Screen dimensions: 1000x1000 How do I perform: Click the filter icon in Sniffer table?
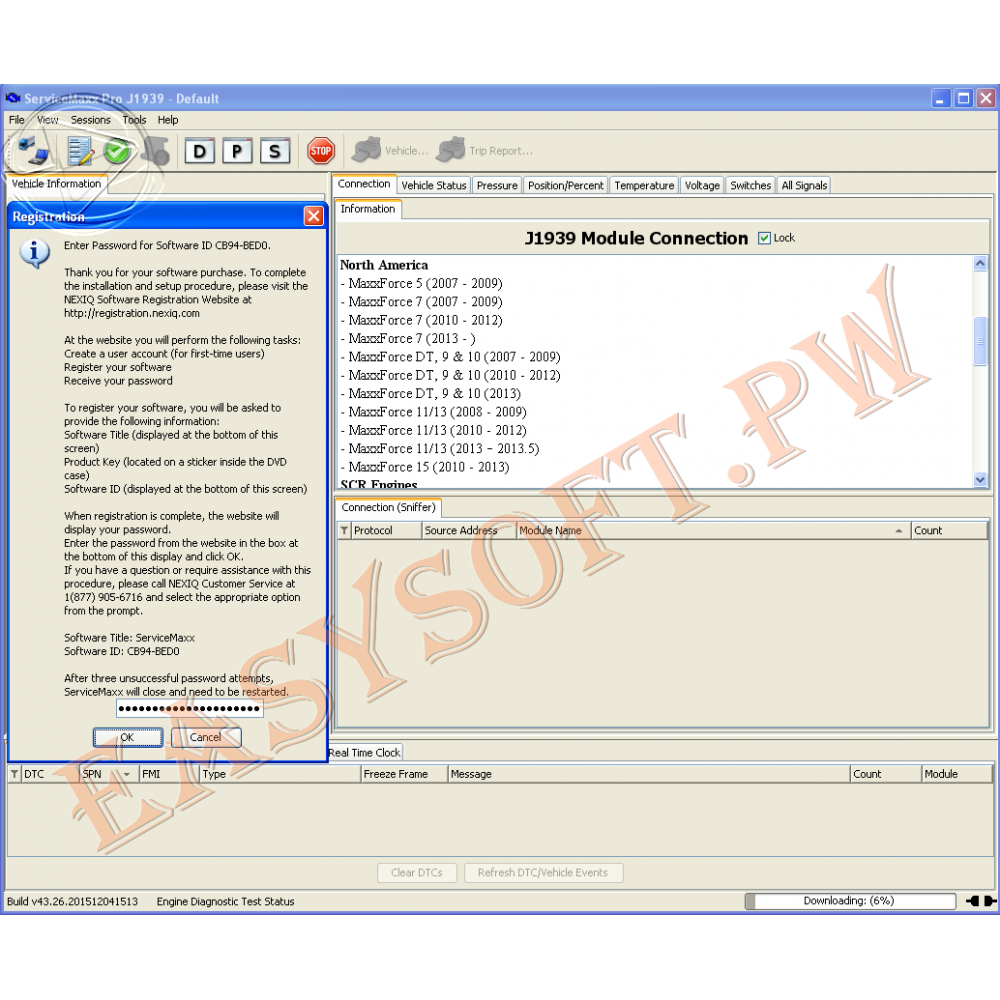tap(344, 531)
